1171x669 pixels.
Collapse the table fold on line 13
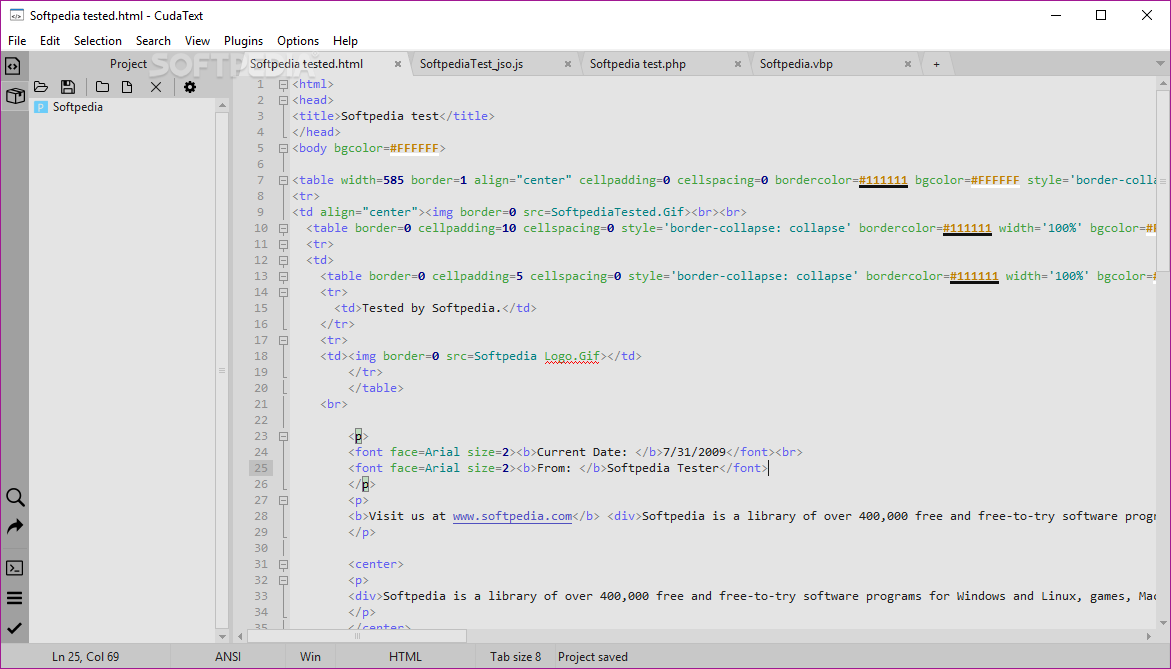pyautogui.click(x=283, y=276)
